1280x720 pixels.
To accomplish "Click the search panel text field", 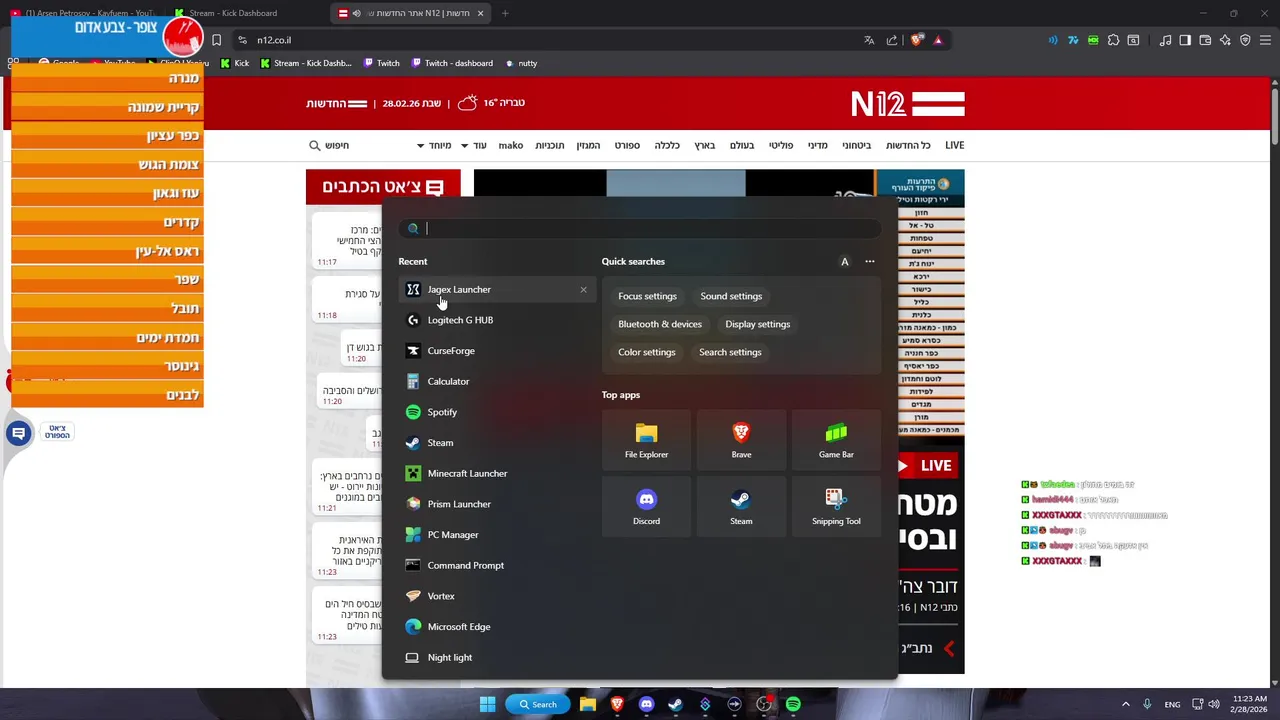I will [x=640, y=228].
